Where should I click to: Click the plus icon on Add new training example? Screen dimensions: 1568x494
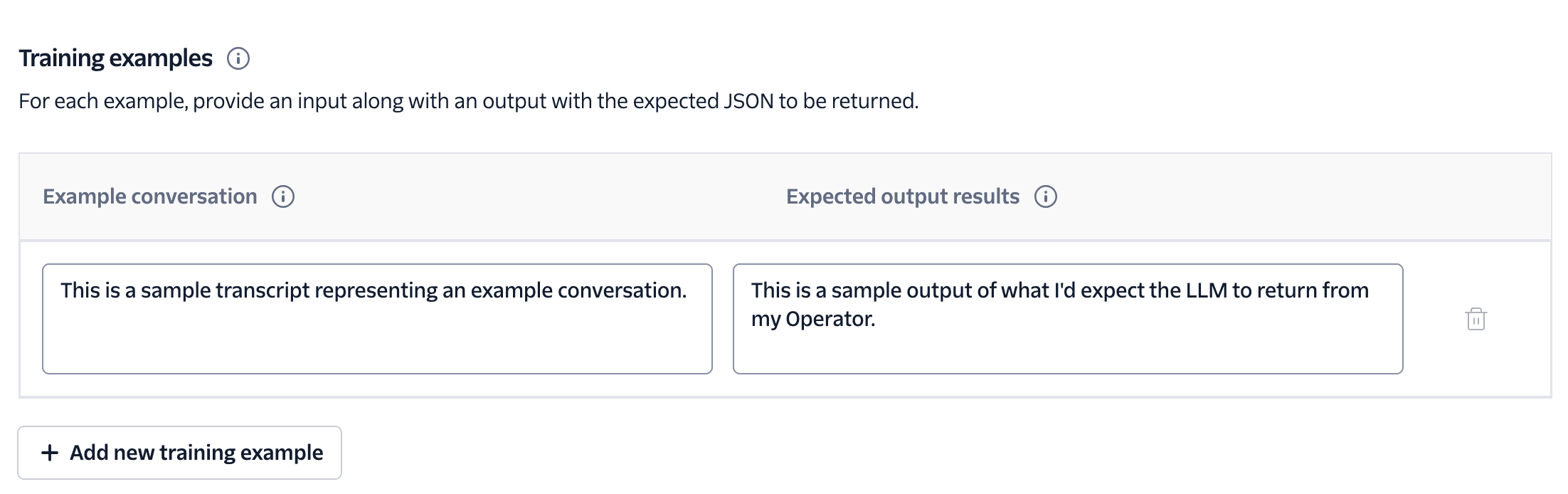[x=50, y=452]
